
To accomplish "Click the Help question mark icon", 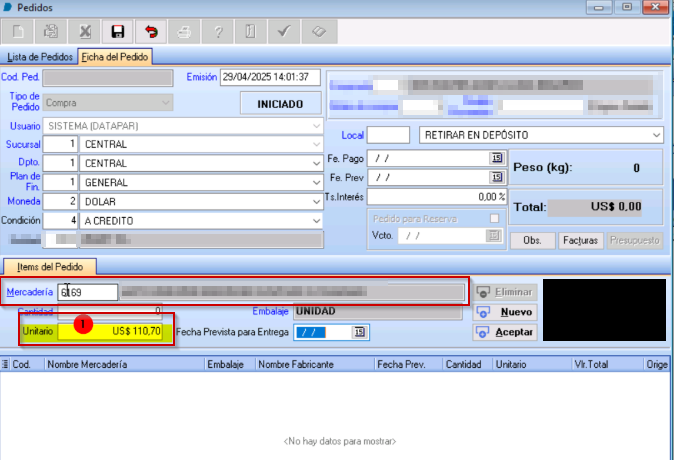I will pyautogui.click(x=218, y=31).
